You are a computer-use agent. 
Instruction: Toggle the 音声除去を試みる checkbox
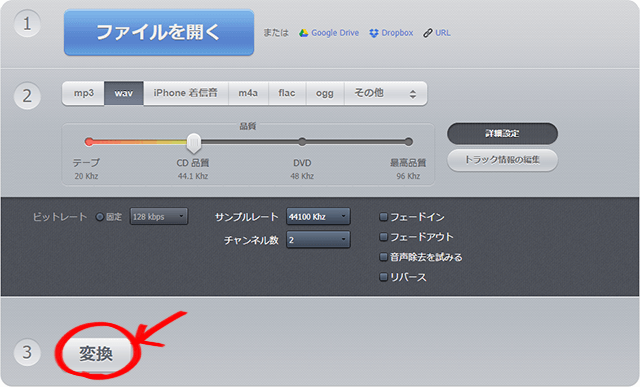point(383,257)
